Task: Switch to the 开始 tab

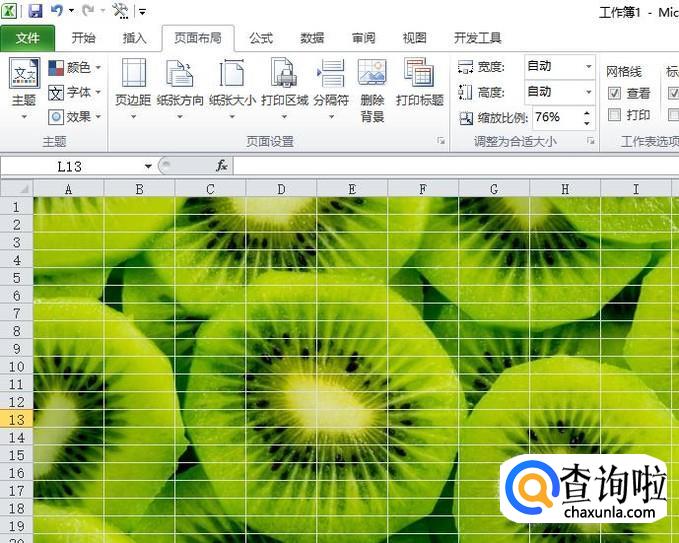Action: (83, 38)
